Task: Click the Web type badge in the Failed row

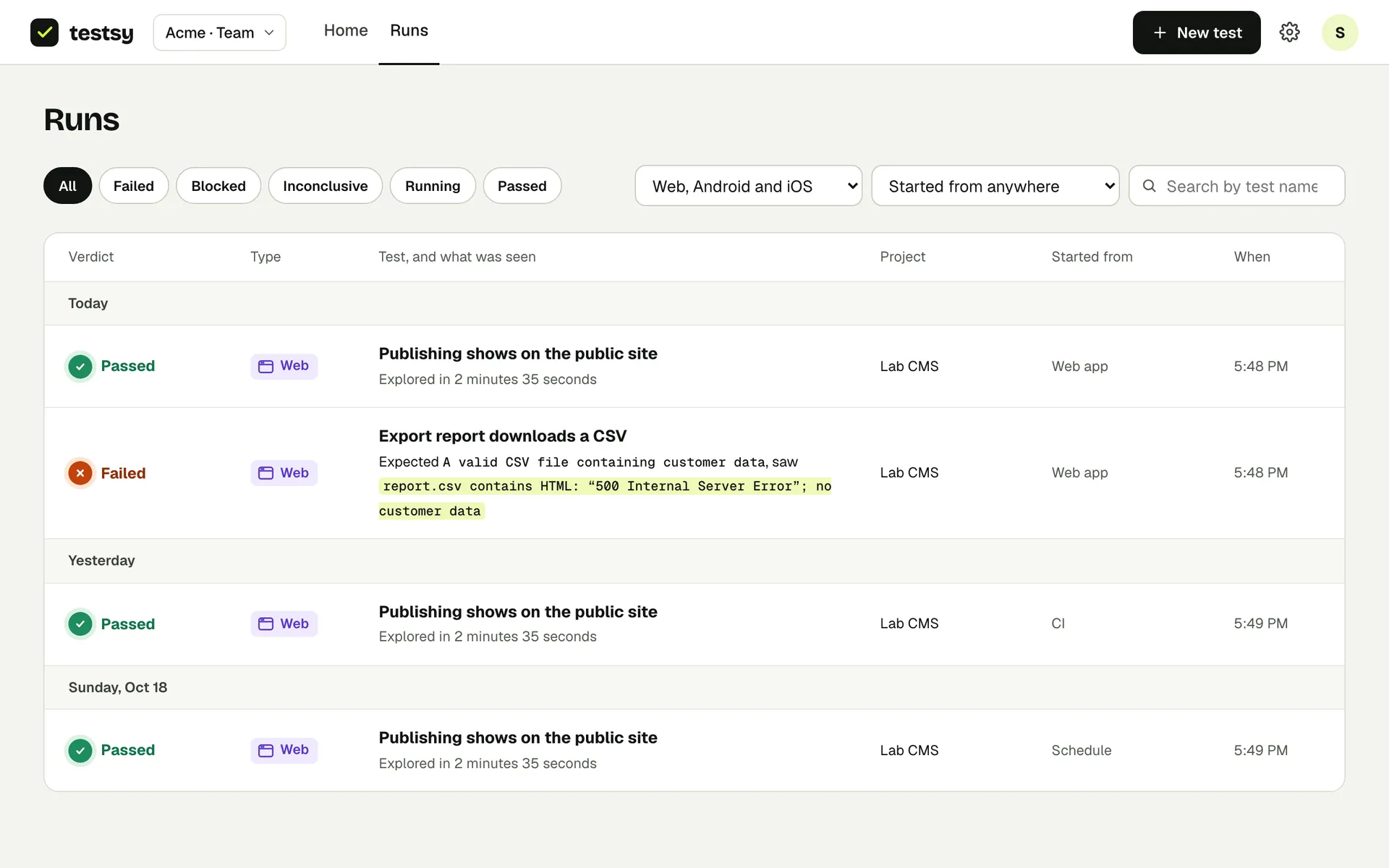Action: 284,473
